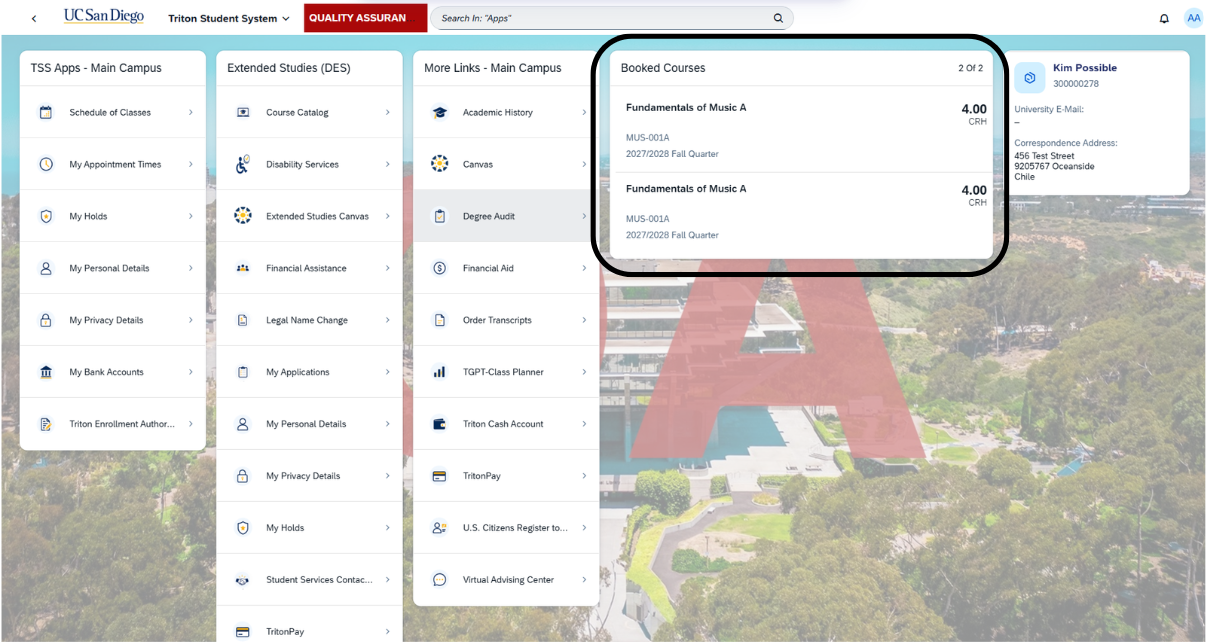Viewport: 1207px width, 642px height.
Task: Click the Schedule of Classes calendar icon
Action: [46, 112]
